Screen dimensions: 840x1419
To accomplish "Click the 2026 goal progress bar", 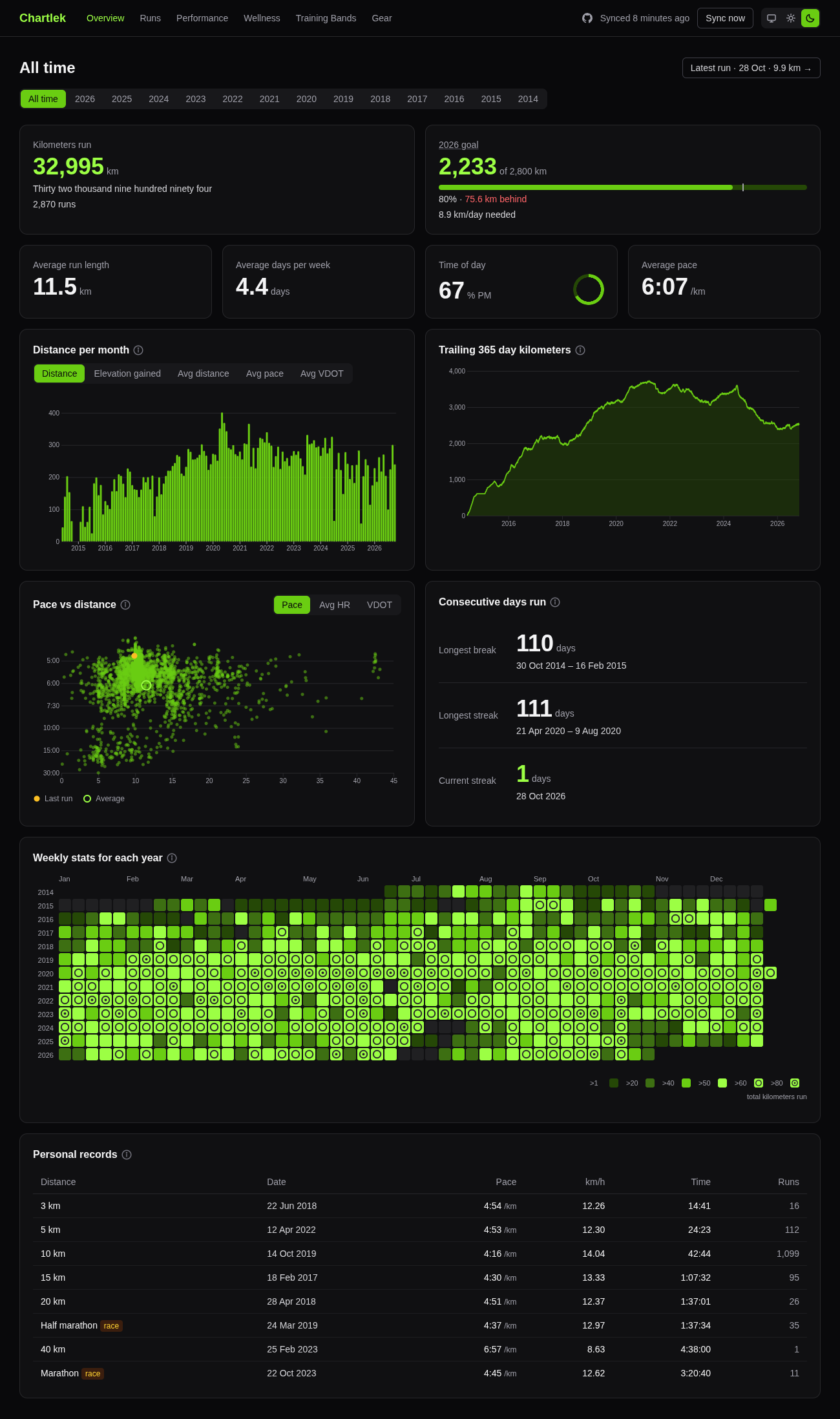I will click(623, 187).
